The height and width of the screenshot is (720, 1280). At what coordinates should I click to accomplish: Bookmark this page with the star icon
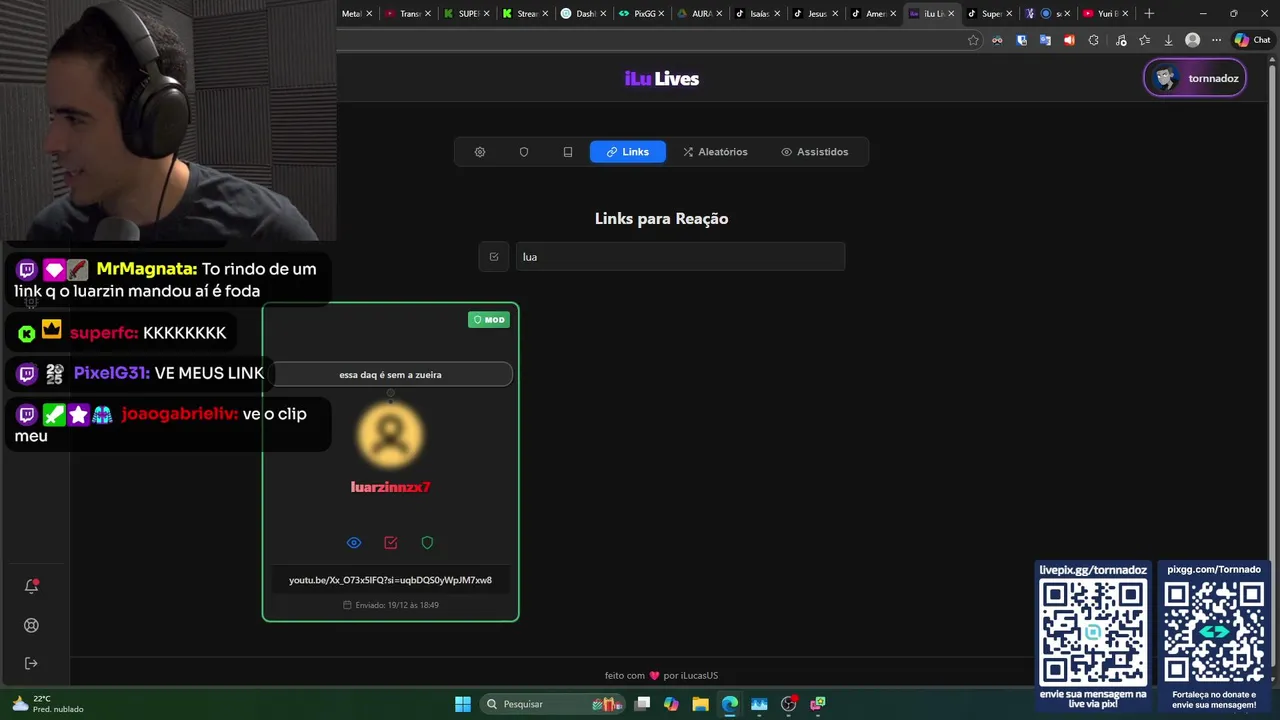pos(973,41)
